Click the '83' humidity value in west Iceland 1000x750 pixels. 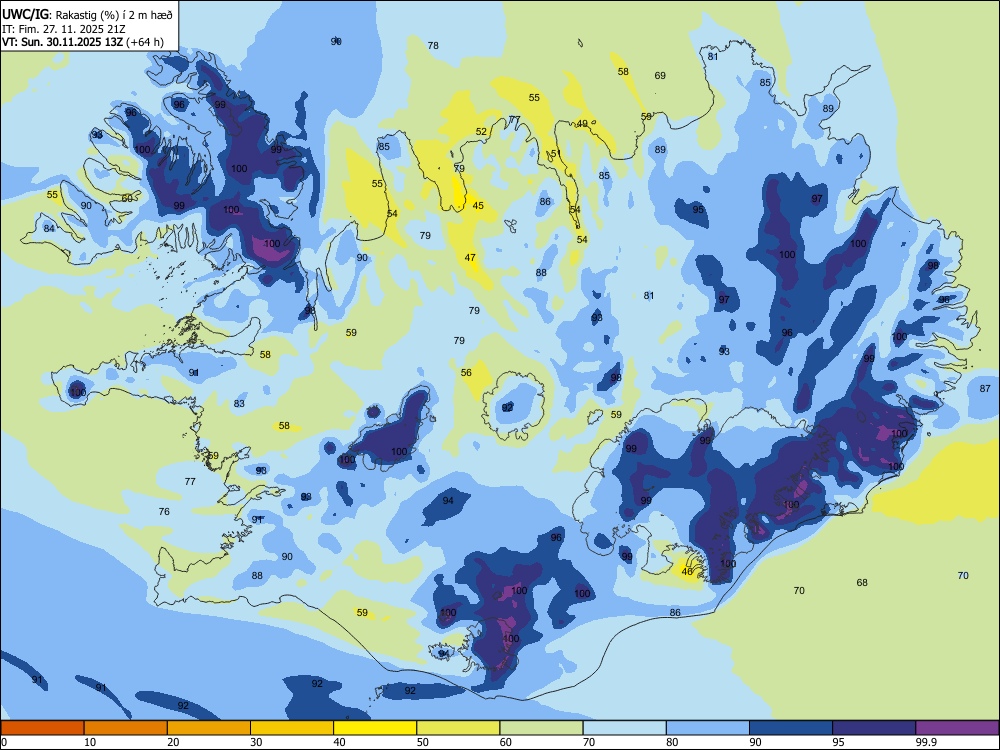pyautogui.click(x=239, y=403)
